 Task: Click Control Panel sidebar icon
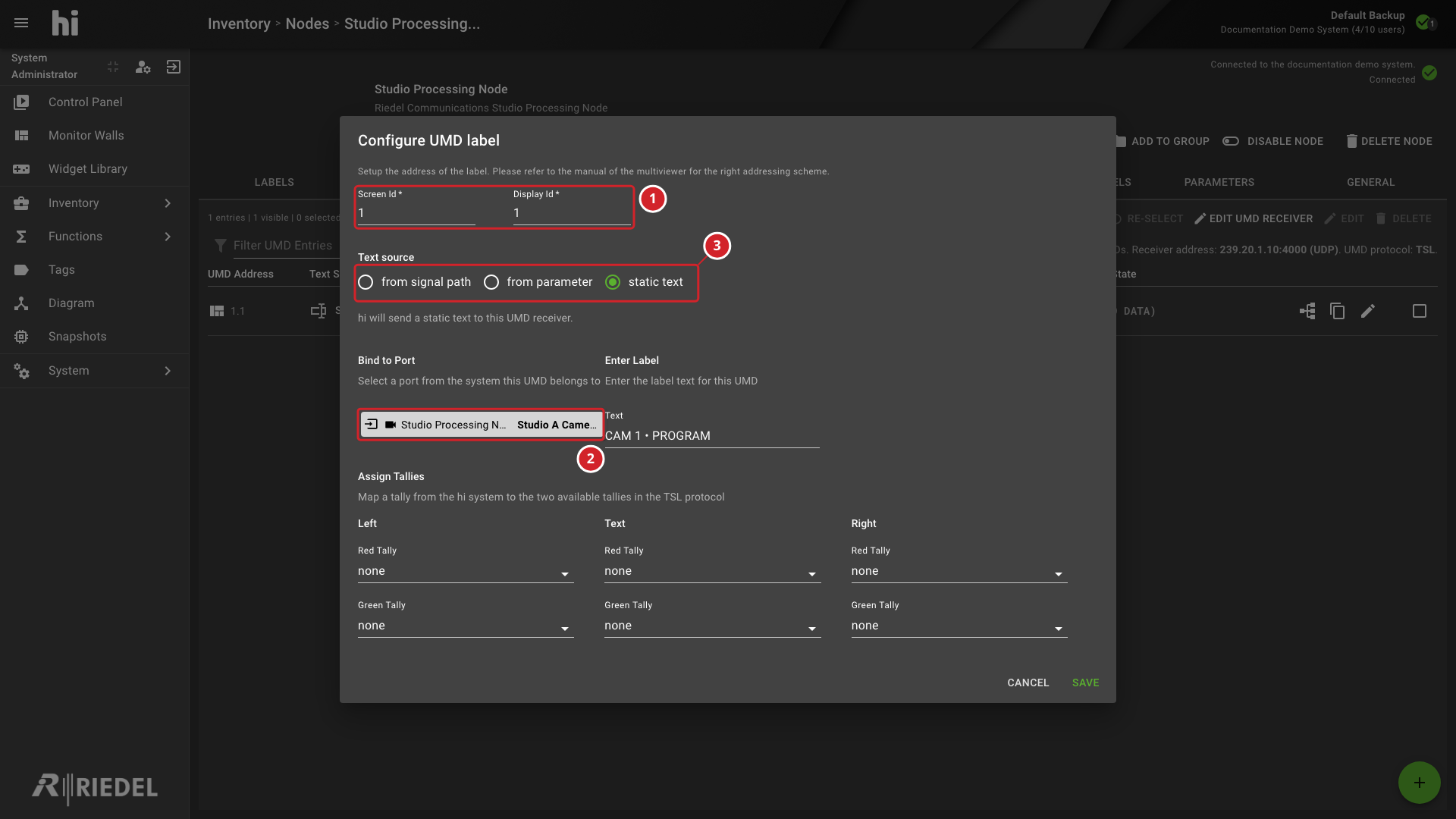click(21, 102)
